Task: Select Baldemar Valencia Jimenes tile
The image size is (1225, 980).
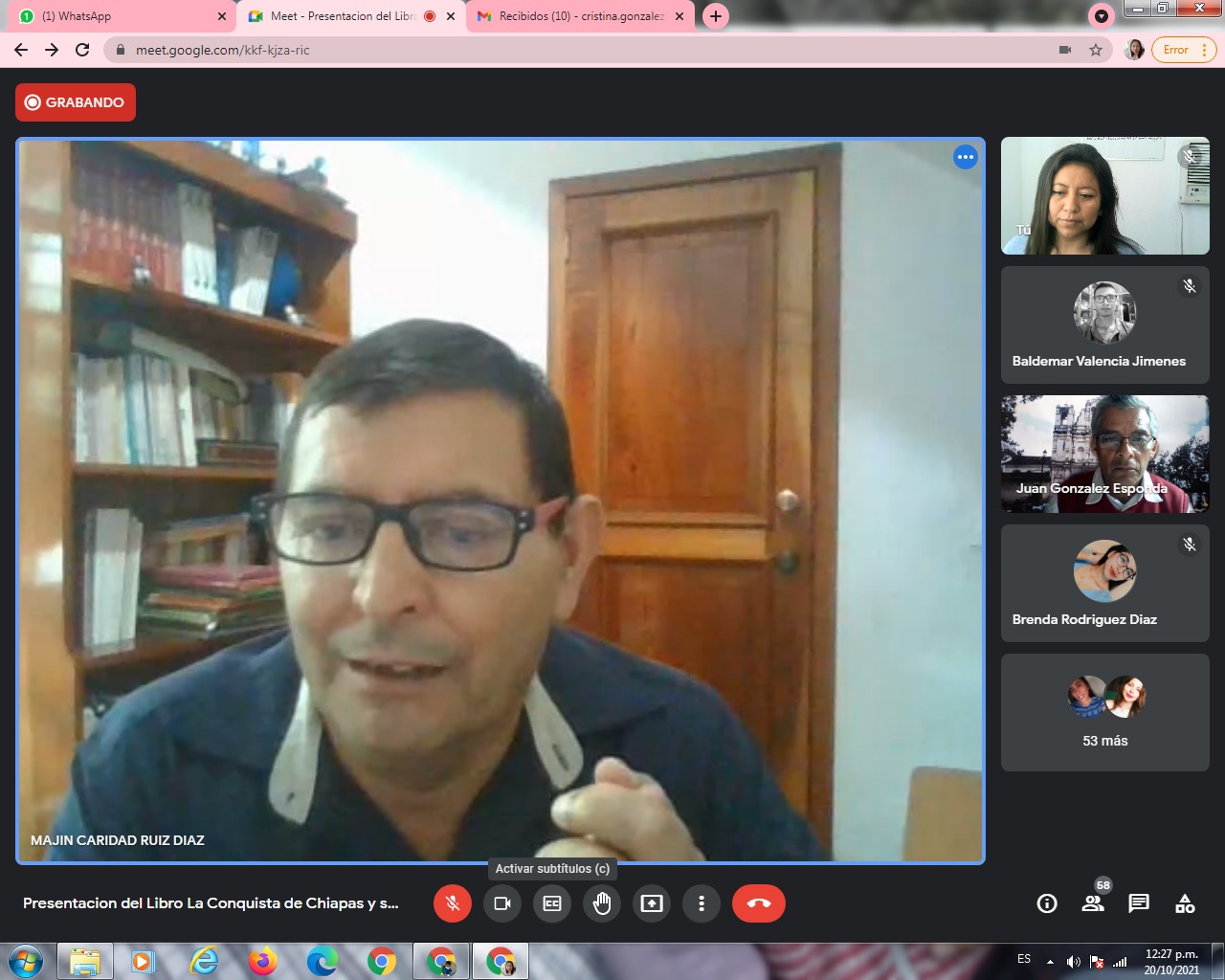Action: click(1105, 325)
